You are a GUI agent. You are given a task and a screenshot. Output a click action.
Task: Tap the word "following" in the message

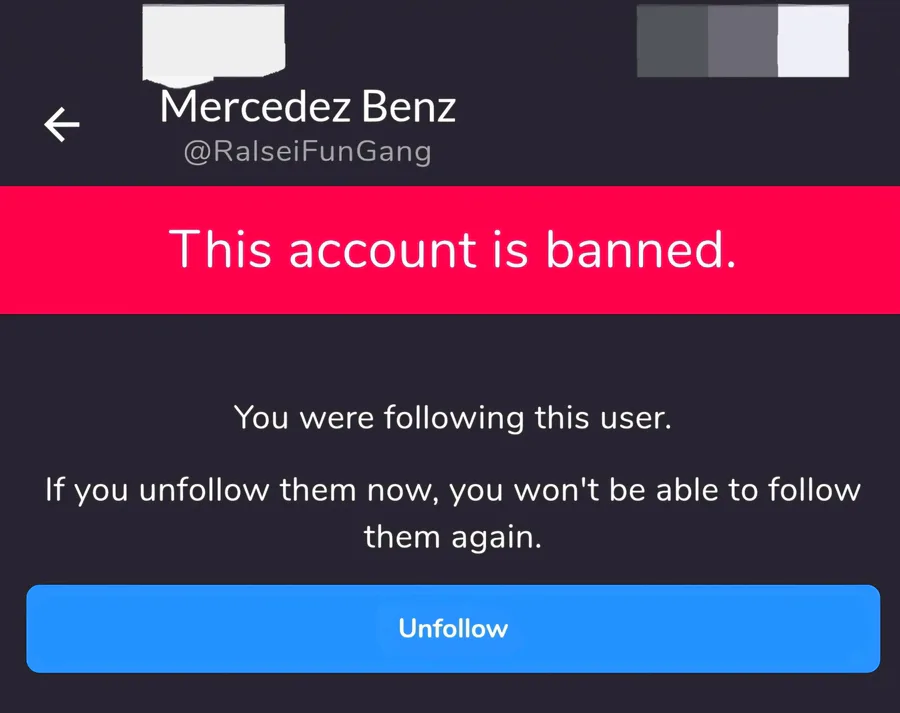454,417
